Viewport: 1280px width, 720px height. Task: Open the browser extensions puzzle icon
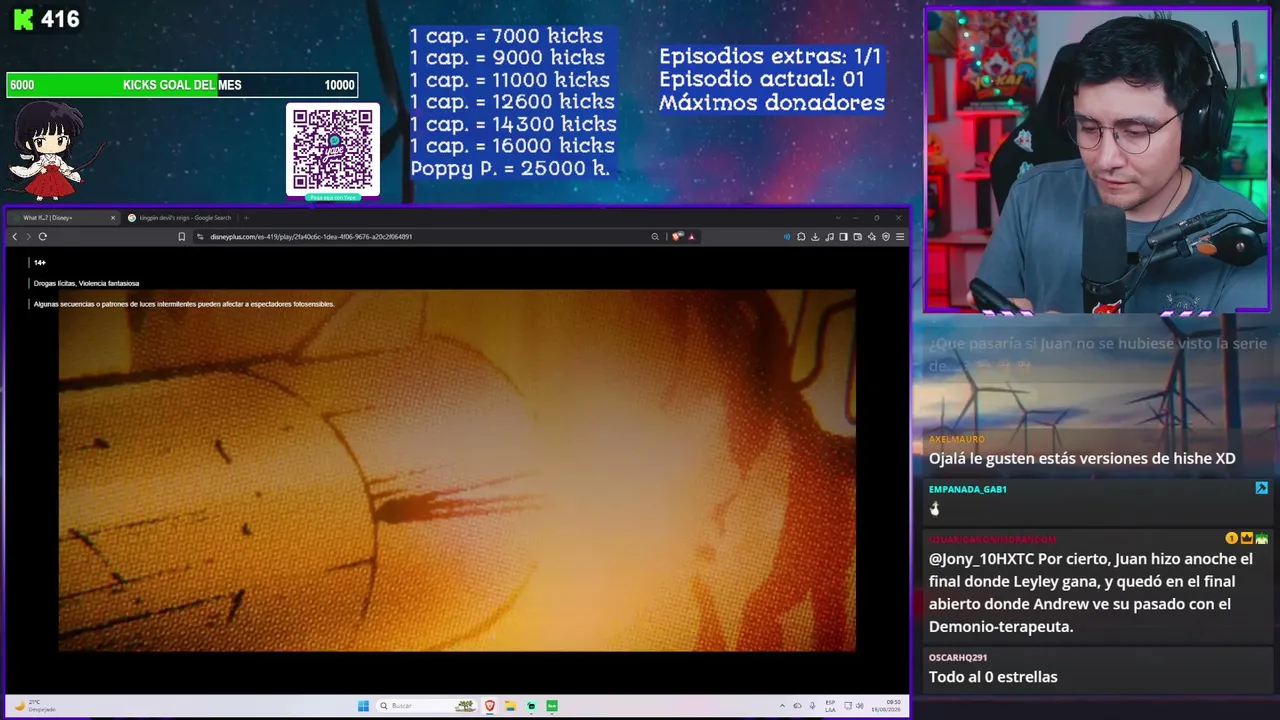pyautogui.click(x=801, y=237)
